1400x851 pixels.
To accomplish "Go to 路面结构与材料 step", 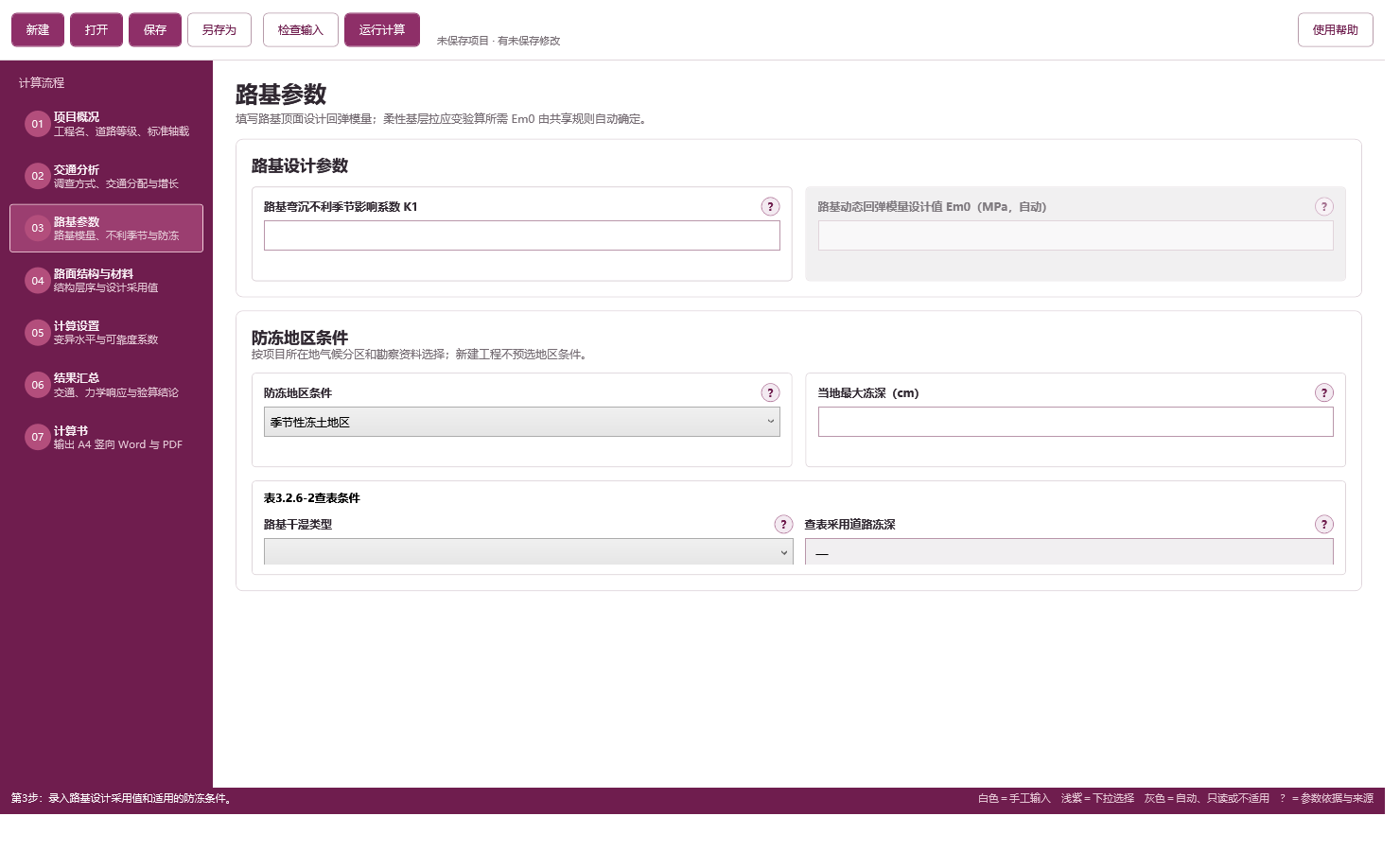I will pyautogui.click(x=106, y=281).
